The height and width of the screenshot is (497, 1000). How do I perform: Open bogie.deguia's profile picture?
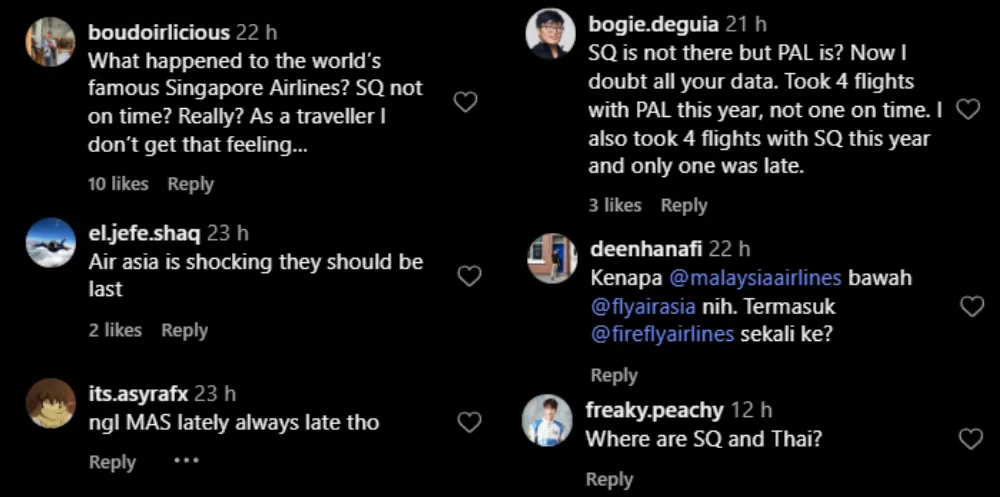tap(551, 34)
